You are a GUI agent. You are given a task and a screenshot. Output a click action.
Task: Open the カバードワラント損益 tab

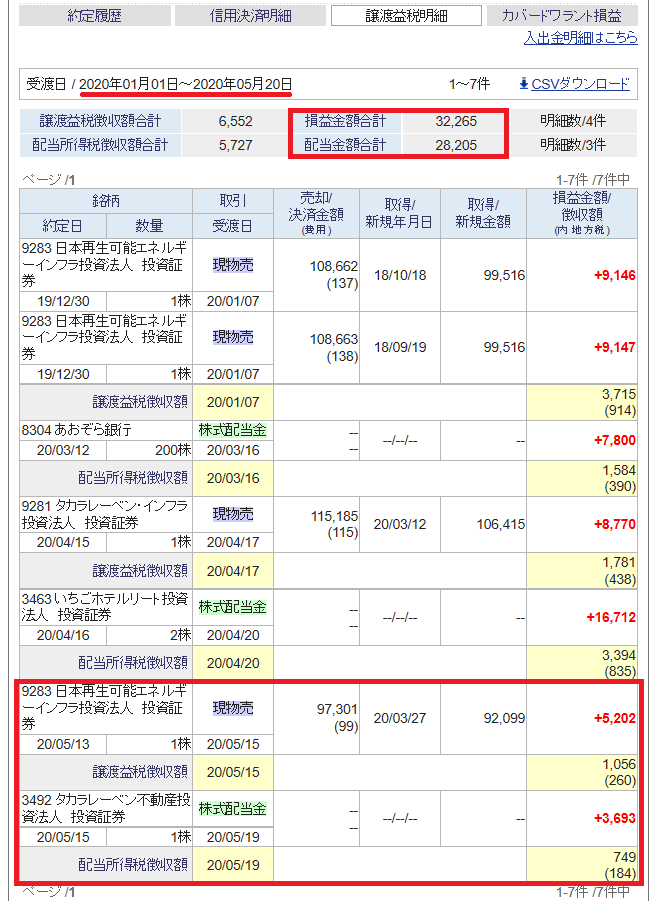pyautogui.click(x=562, y=16)
